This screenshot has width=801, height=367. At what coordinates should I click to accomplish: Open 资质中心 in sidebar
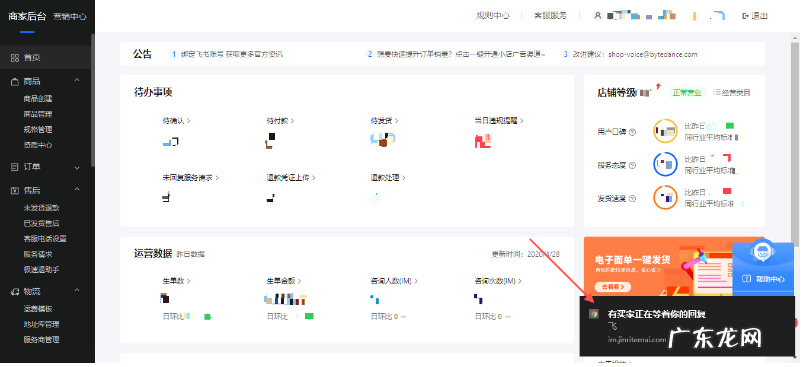tap(38, 145)
